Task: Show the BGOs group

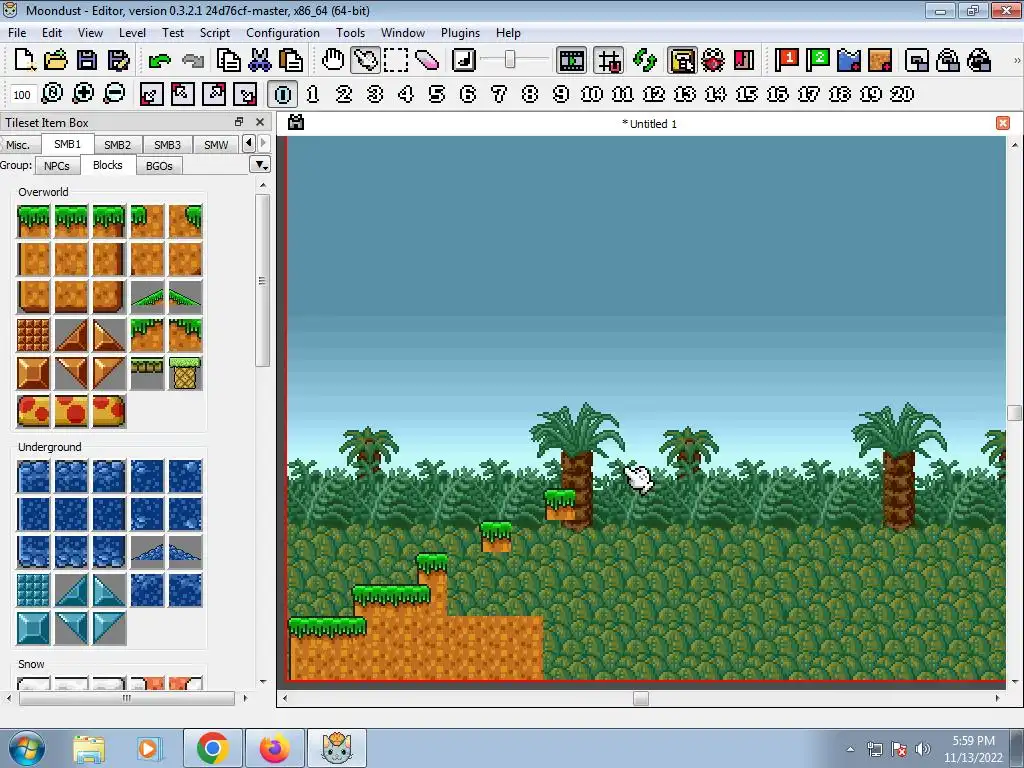Action: (x=159, y=166)
